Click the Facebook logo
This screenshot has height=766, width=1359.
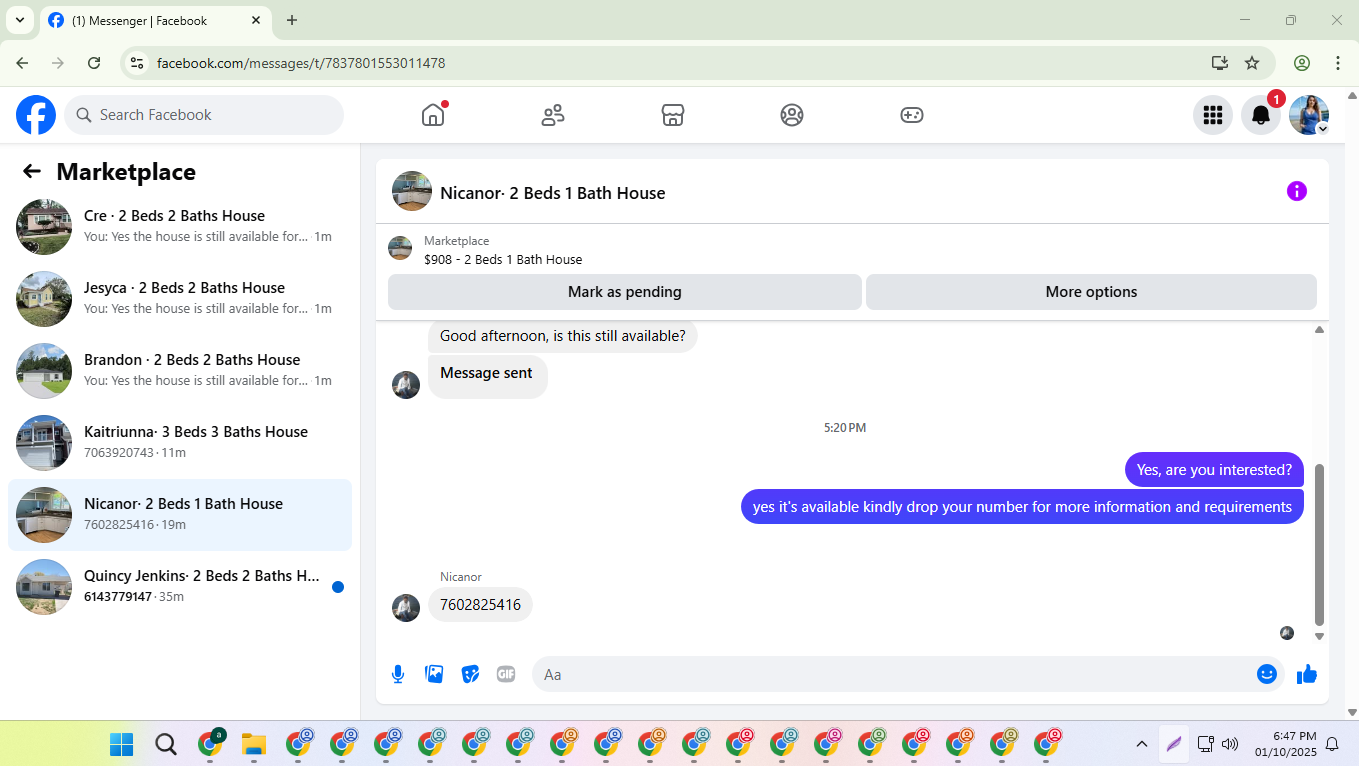(36, 115)
